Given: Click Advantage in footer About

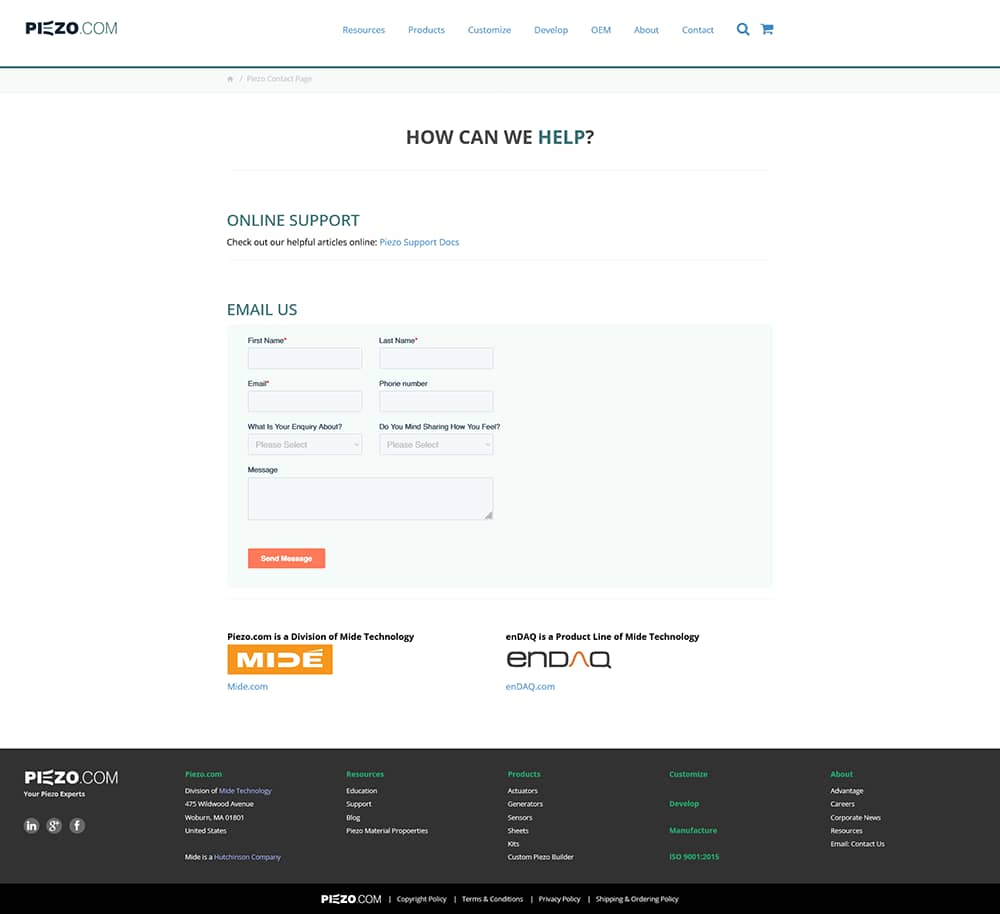Looking at the screenshot, I should pyautogui.click(x=846, y=791).
